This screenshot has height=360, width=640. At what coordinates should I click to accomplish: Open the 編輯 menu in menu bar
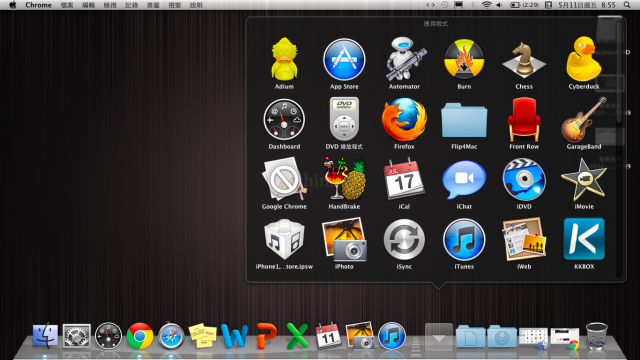coord(89,5)
